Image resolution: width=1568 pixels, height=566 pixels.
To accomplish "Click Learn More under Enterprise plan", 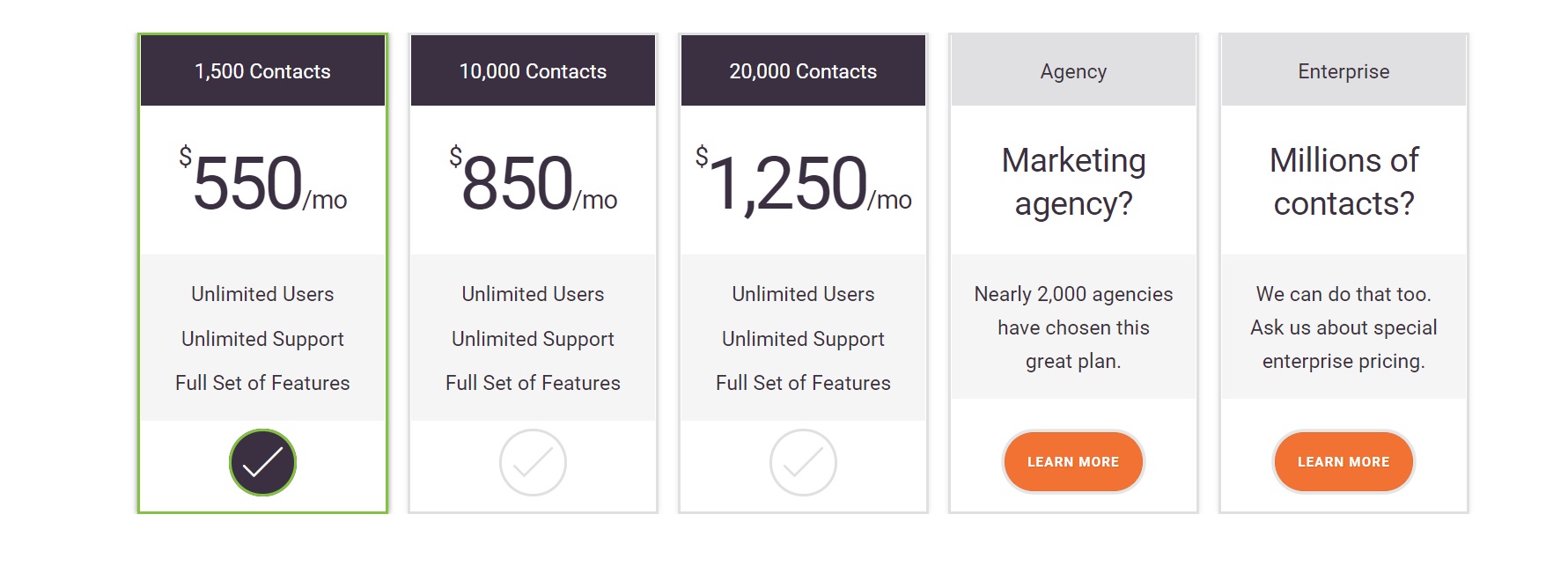I will coord(1343,462).
